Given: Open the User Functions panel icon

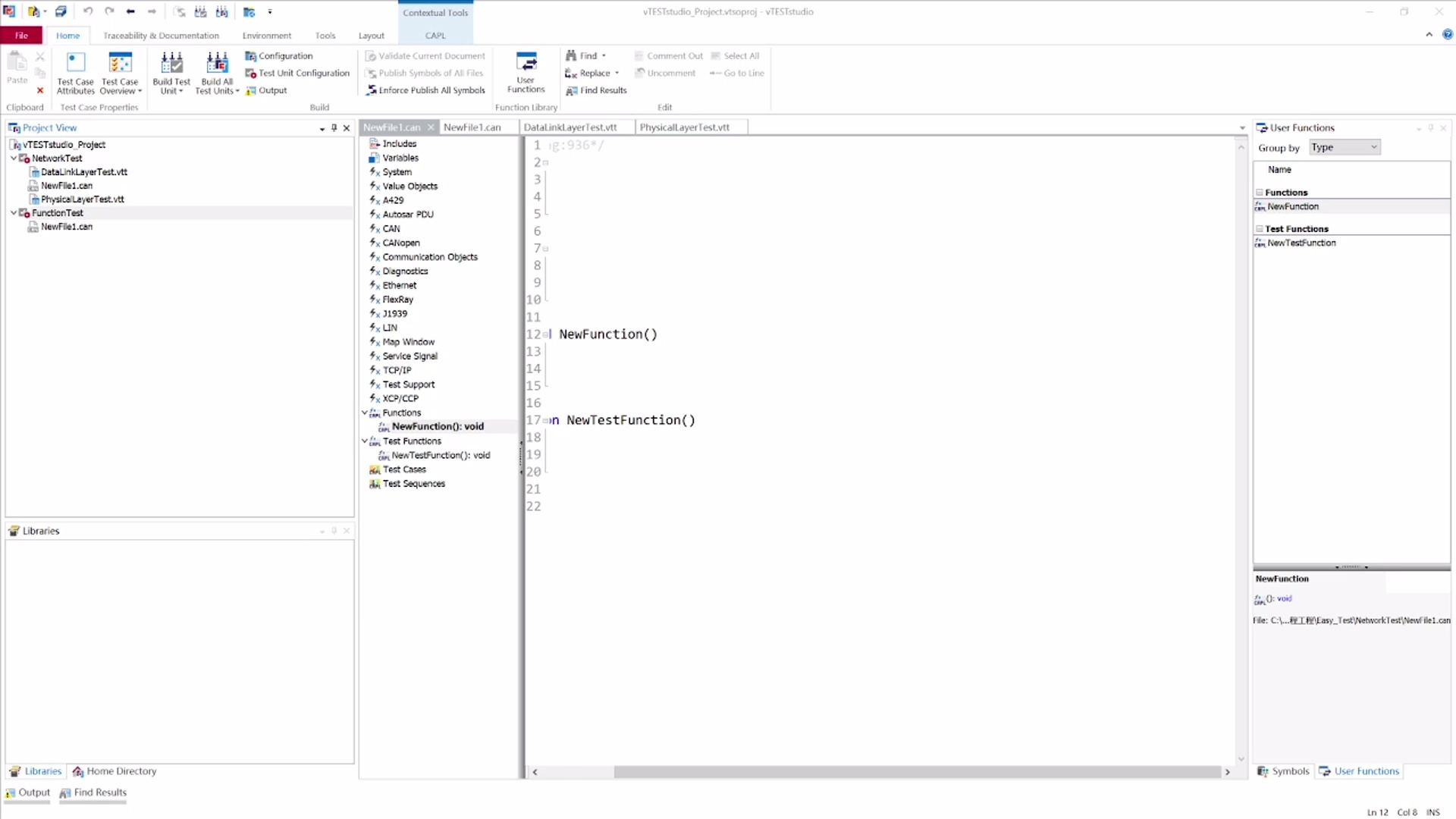Looking at the screenshot, I should (525, 72).
